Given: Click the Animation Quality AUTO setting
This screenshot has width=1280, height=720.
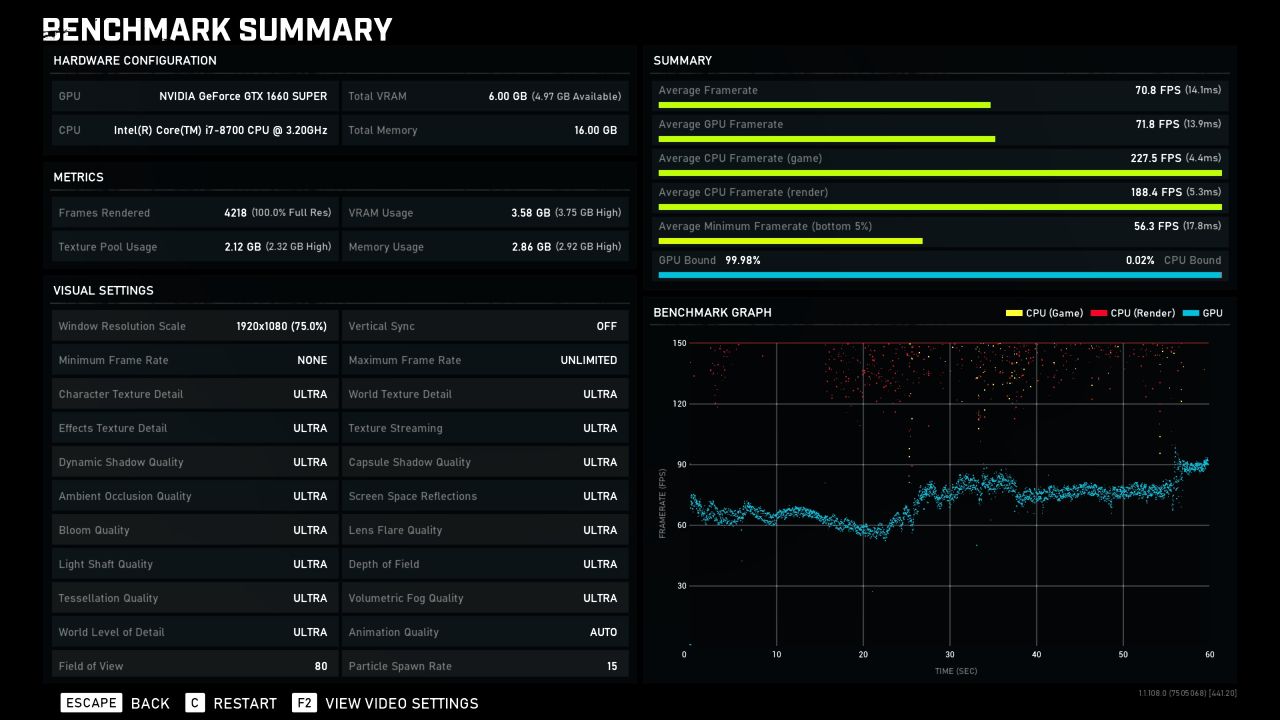Looking at the screenshot, I should (x=603, y=632).
